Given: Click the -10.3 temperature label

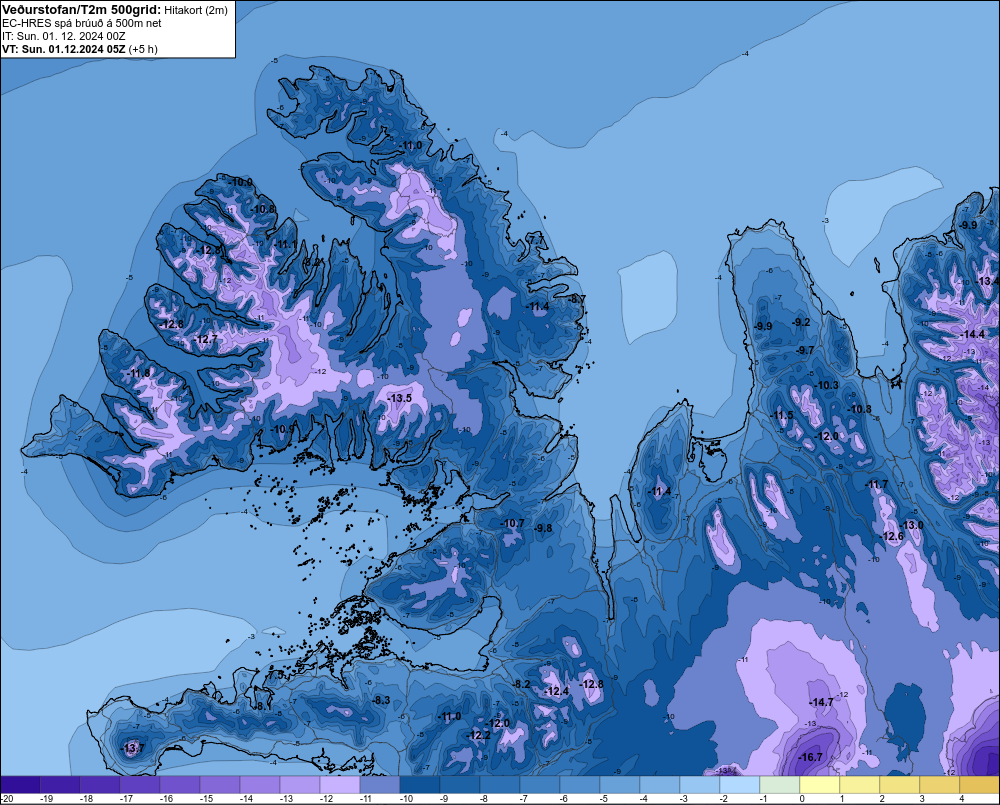Looking at the screenshot, I should 827,385.
